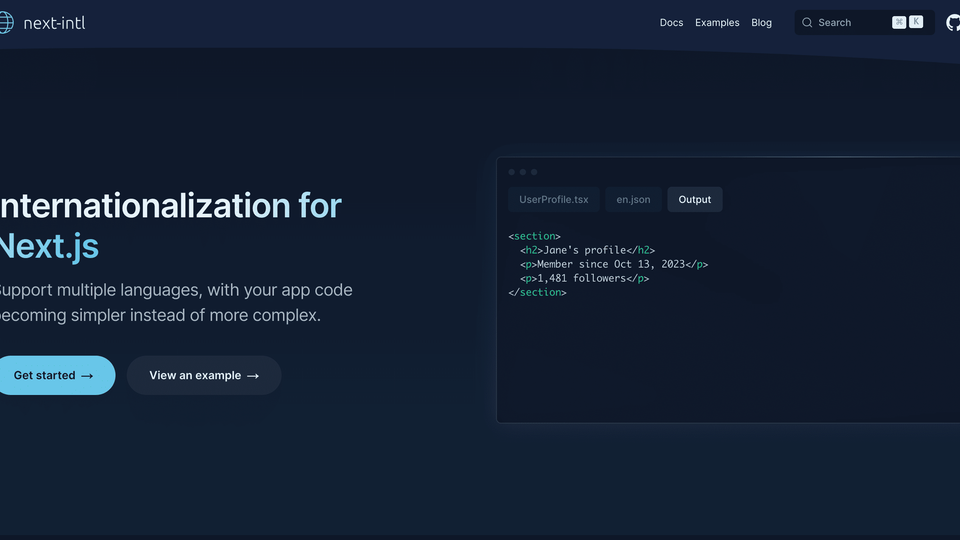Open the Examples navigation link
This screenshot has height=540, width=960.
(717, 23)
